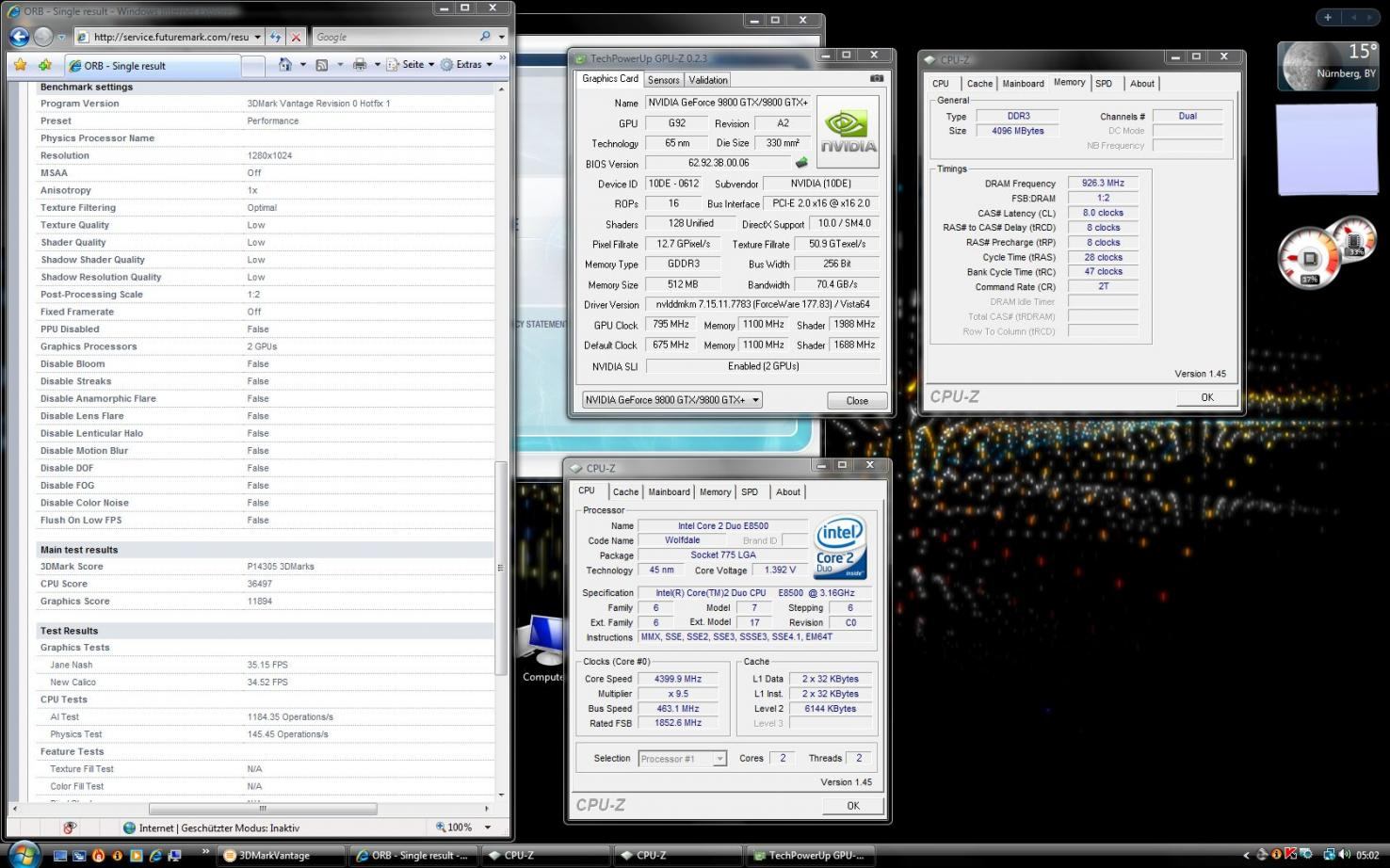Switch to Validation tab in GPU-Z

(708, 80)
